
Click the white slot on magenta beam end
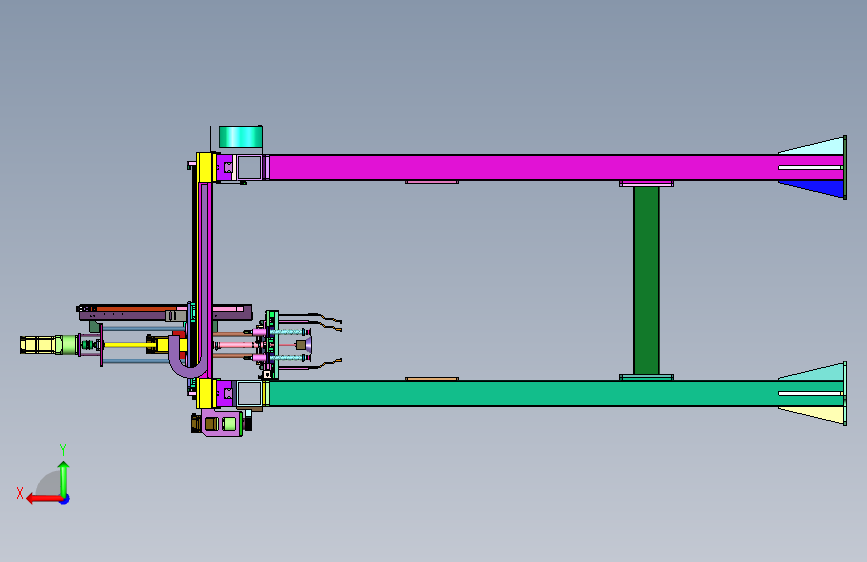810,168
